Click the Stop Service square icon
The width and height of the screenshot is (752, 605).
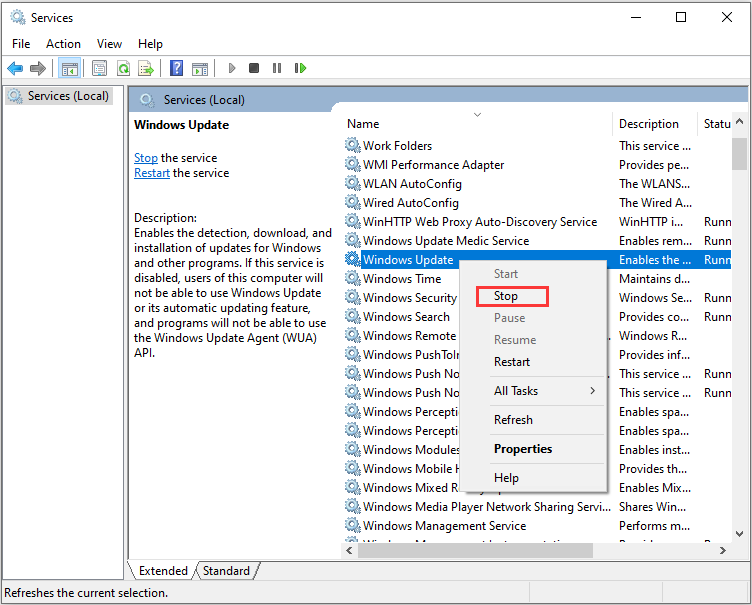[x=254, y=68]
